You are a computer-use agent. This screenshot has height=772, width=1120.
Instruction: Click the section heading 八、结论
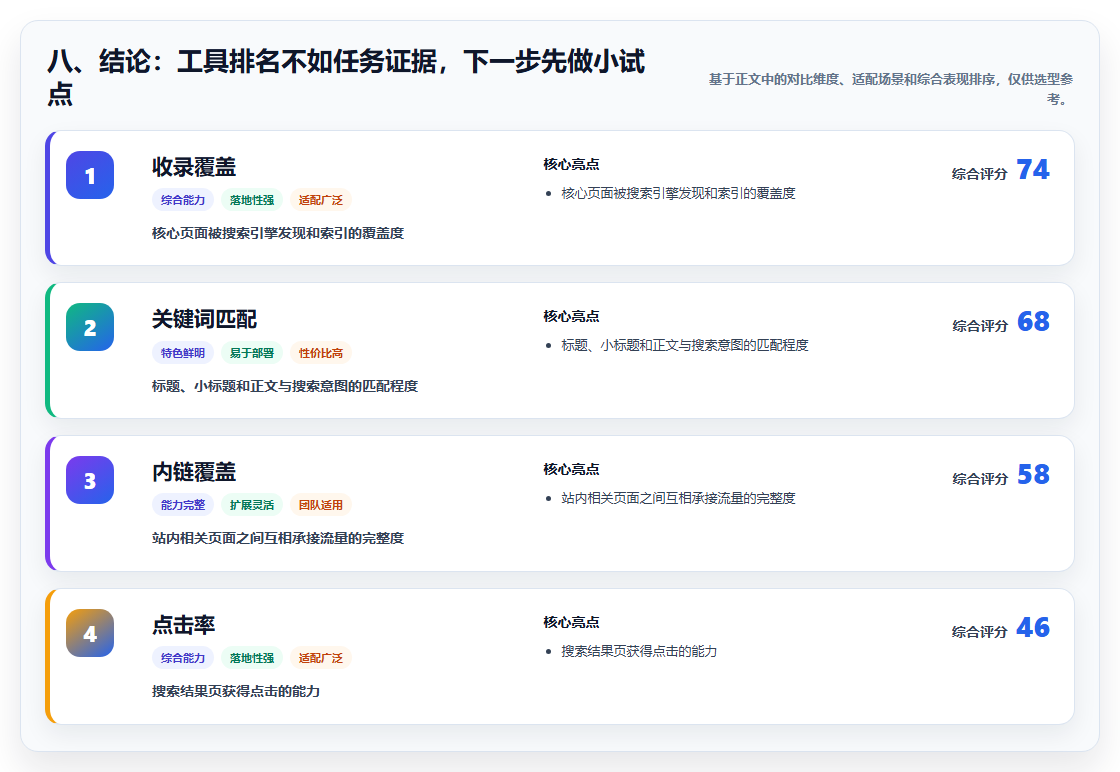coord(346,77)
